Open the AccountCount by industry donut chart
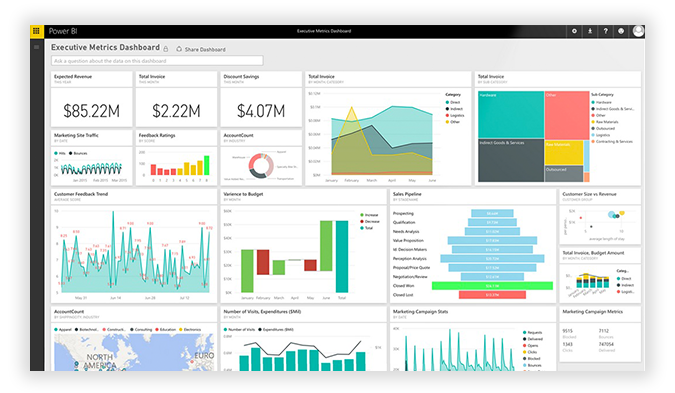The height and width of the screenshot is (393, 675). [261, 166]
